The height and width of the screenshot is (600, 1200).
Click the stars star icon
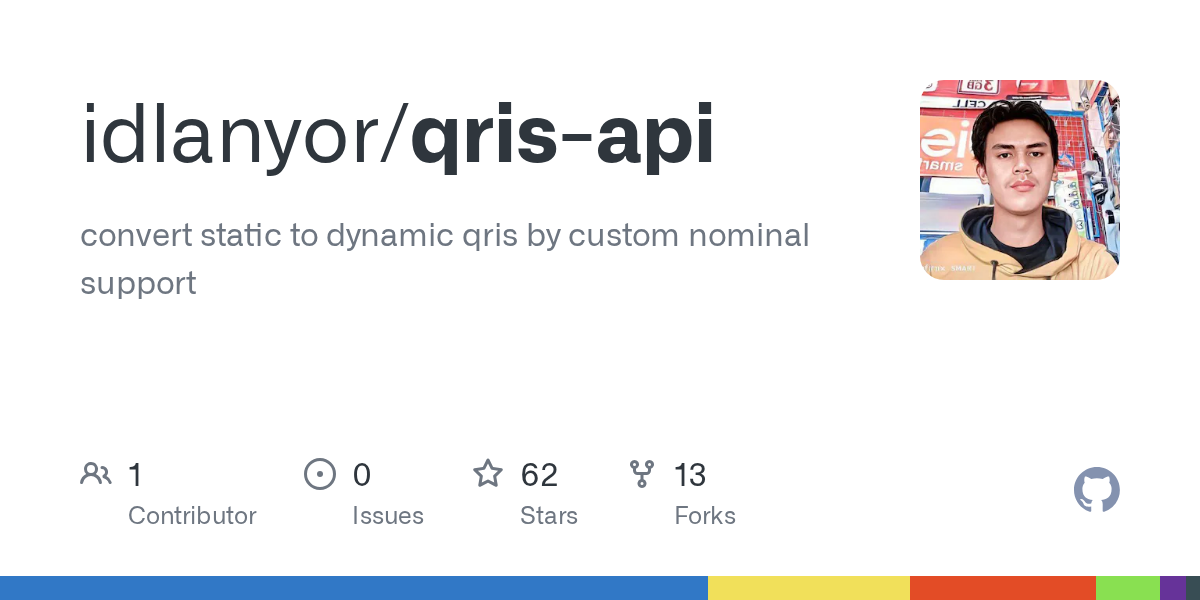[488, 473]
